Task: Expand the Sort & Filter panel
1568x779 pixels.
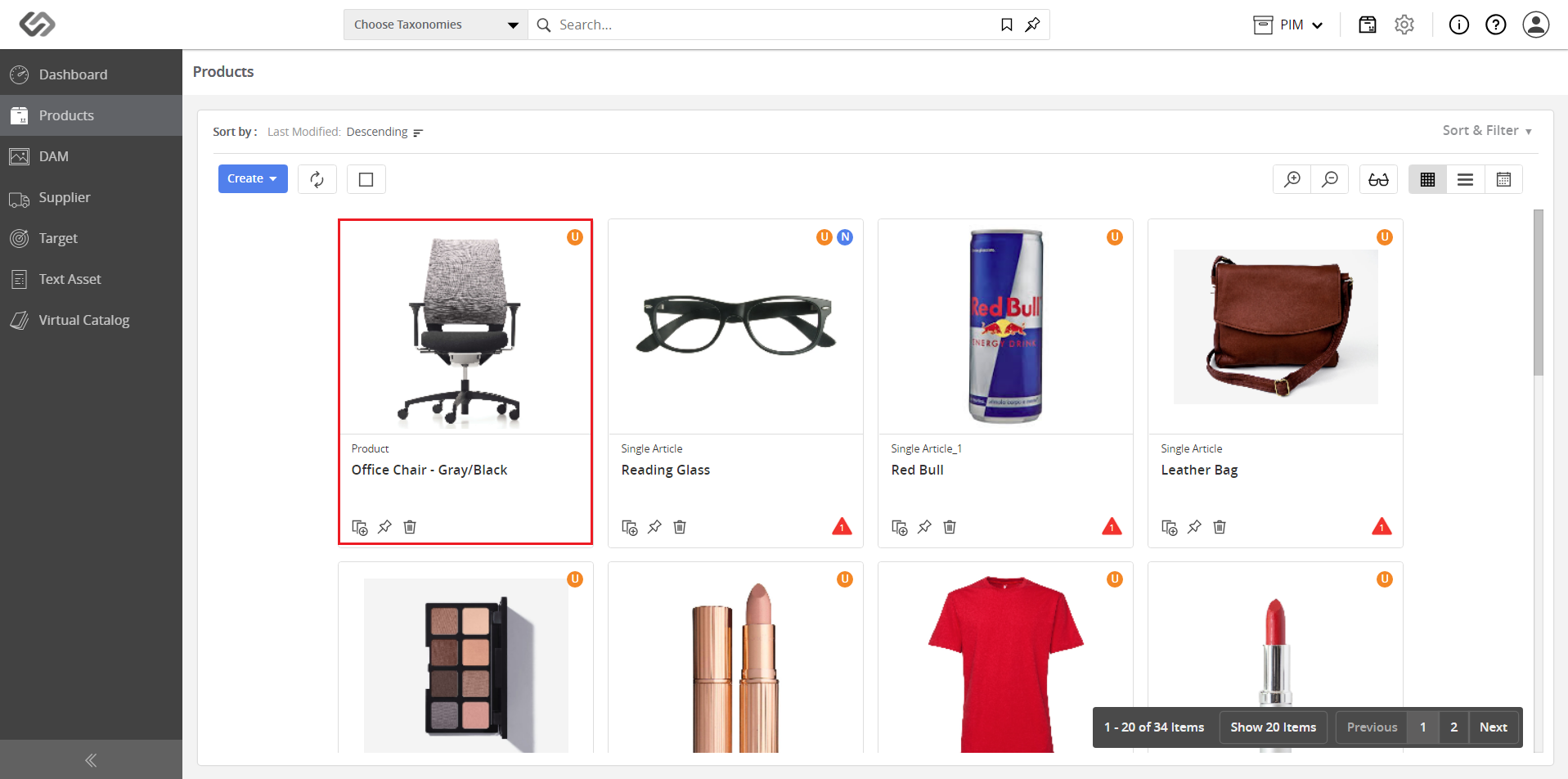Action: (x=1487, y=131)
